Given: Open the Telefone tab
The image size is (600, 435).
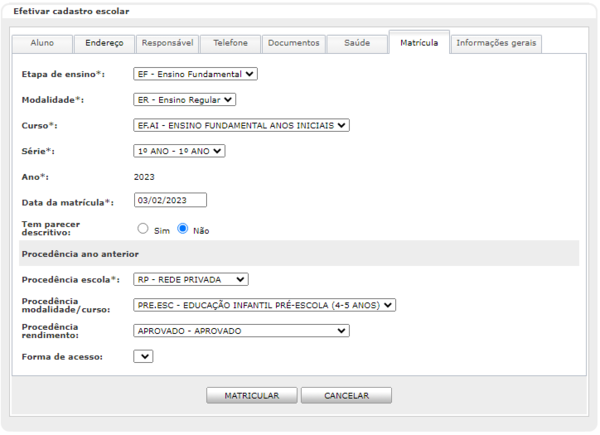Looking at the screenshot, I should (x=230, y=44).
